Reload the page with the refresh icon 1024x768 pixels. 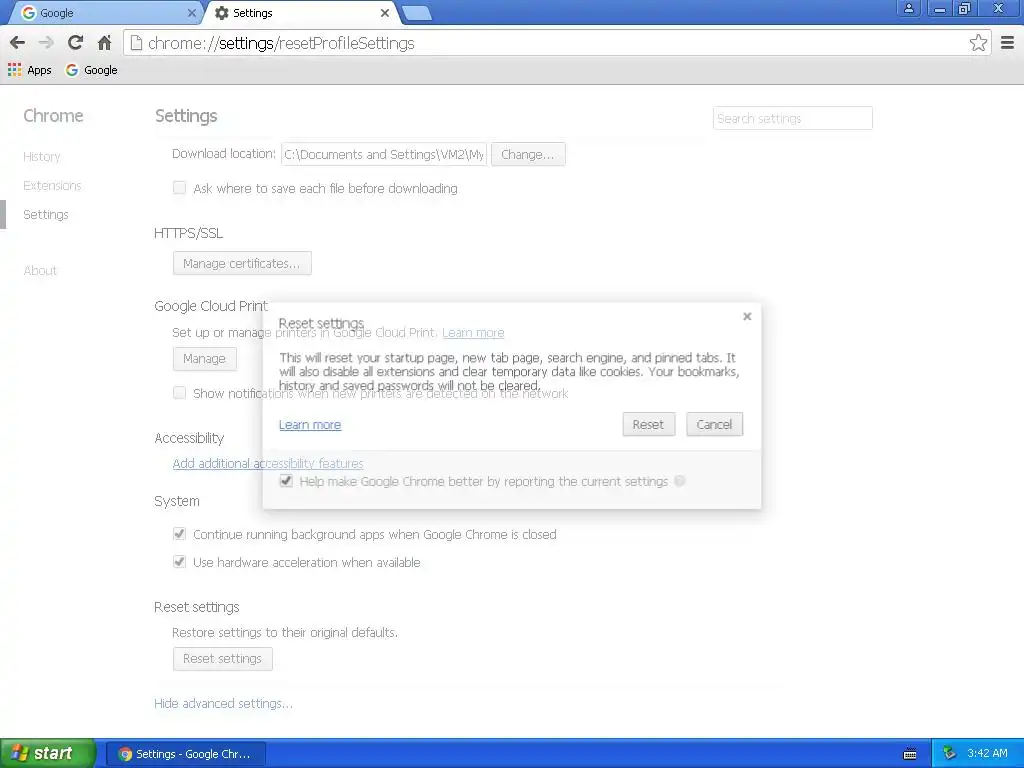click(75, 43)
